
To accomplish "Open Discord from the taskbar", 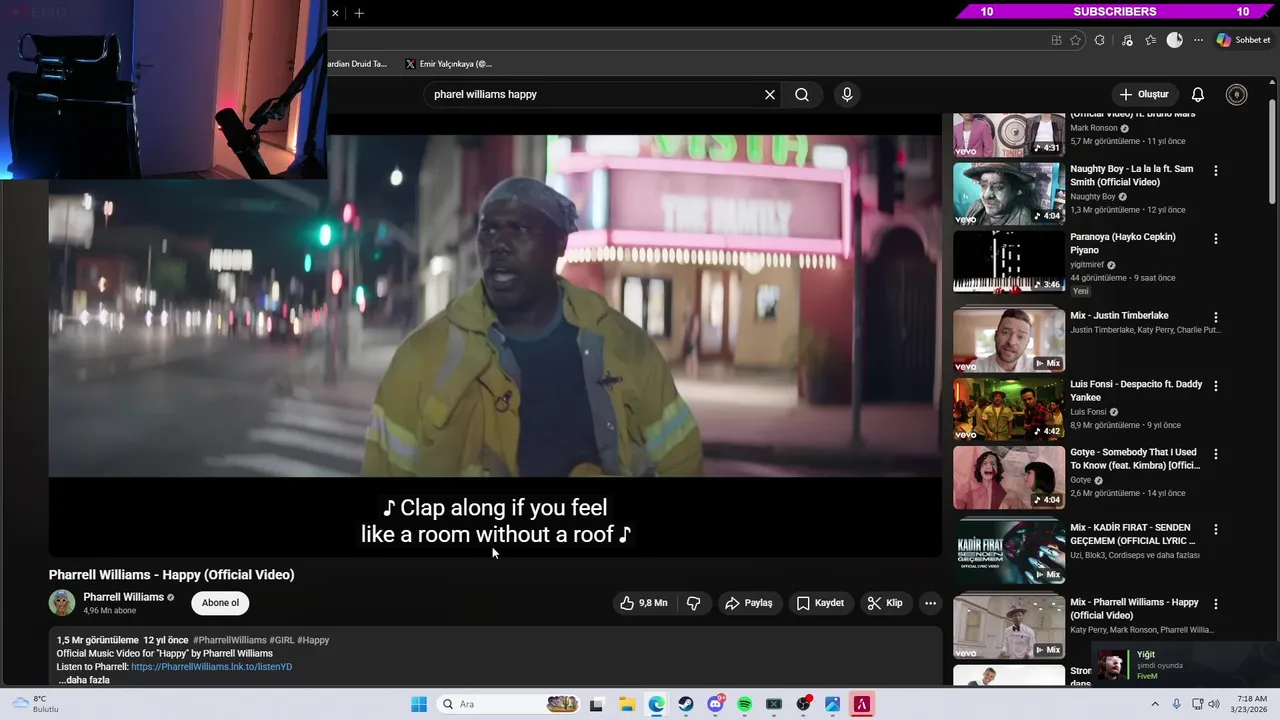I will coord(715,704).
